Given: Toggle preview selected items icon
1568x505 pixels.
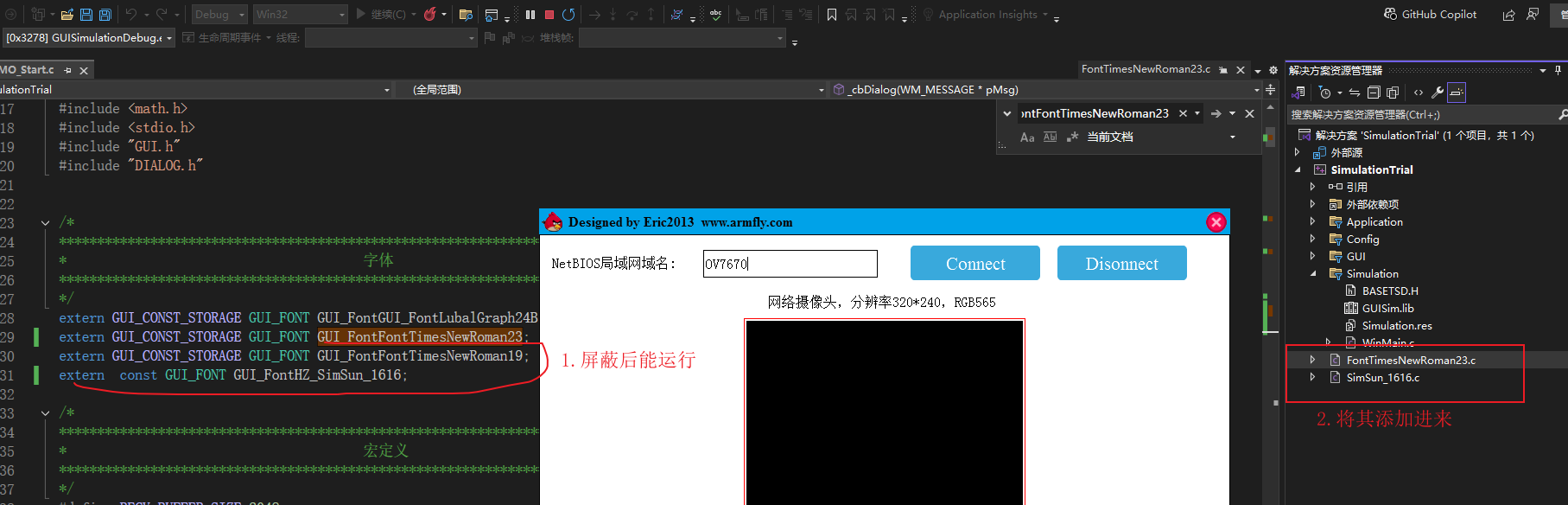Looking at the screenshot, I should click(1457, 93).
